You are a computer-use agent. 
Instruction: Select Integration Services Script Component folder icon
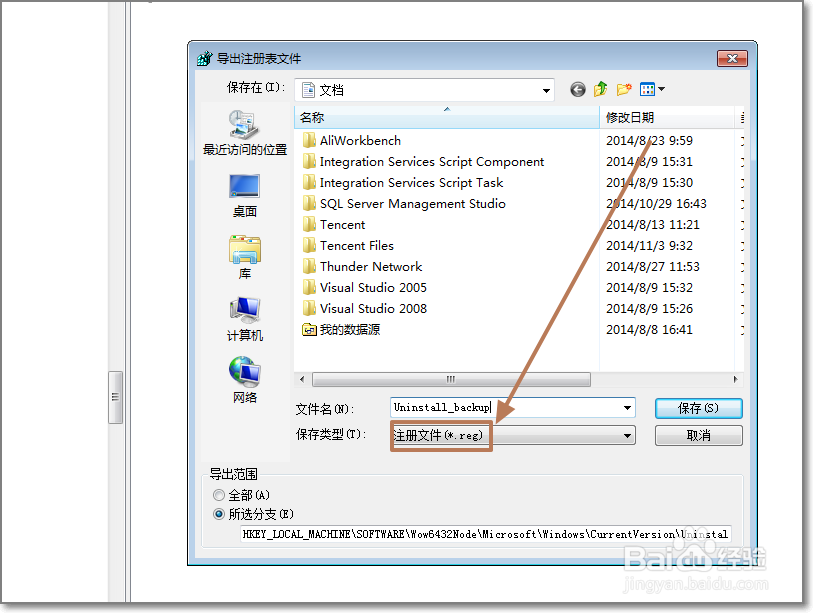309,161
